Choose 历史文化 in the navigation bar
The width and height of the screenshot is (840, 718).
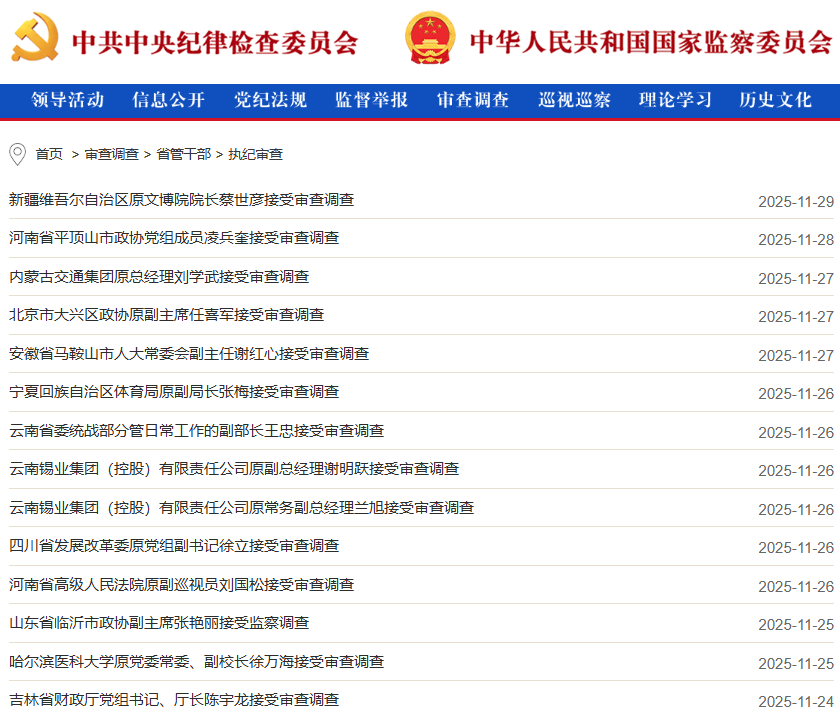(775, 100)
